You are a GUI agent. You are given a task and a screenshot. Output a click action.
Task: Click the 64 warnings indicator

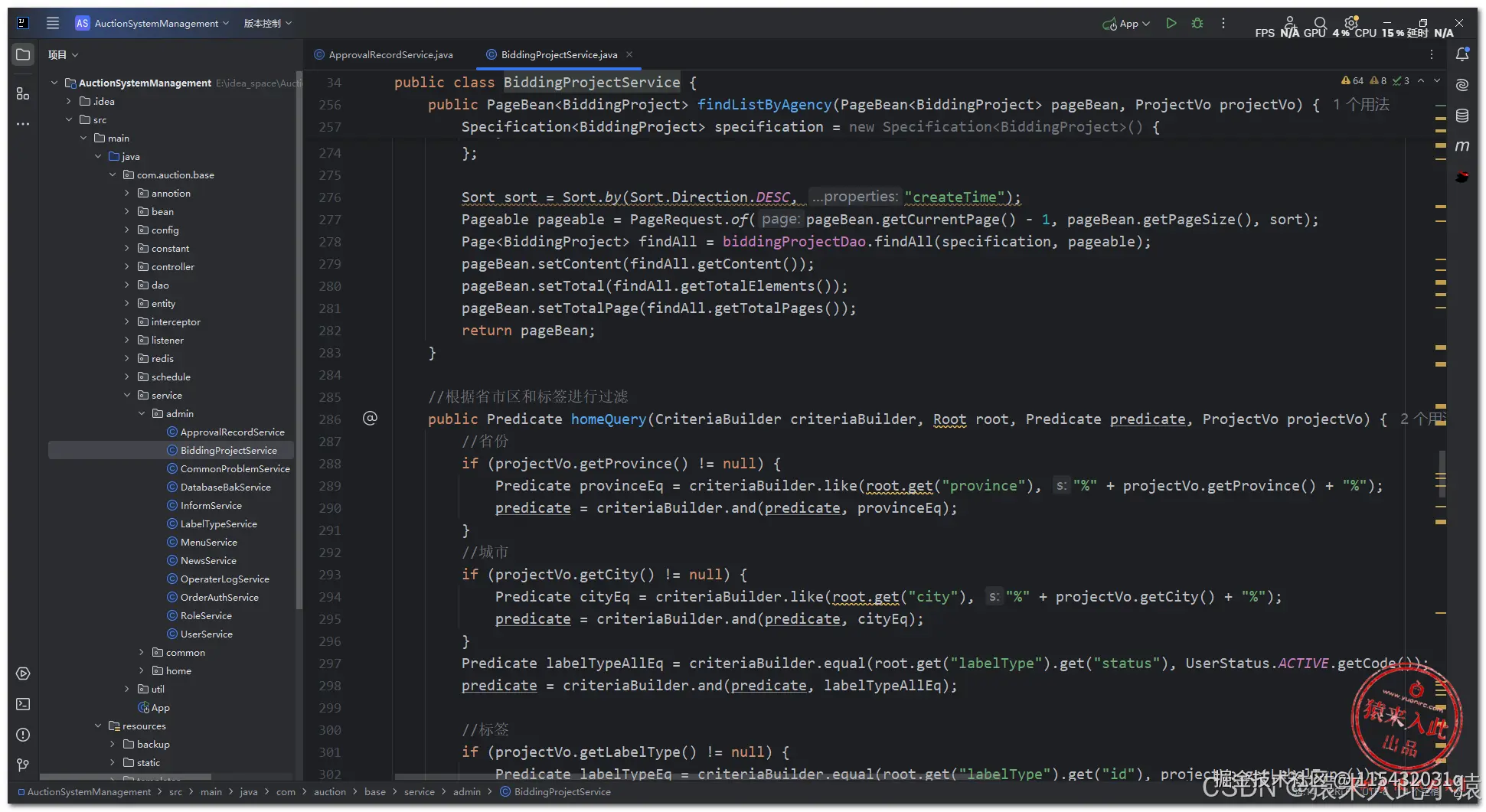[x=1353, y=80]
